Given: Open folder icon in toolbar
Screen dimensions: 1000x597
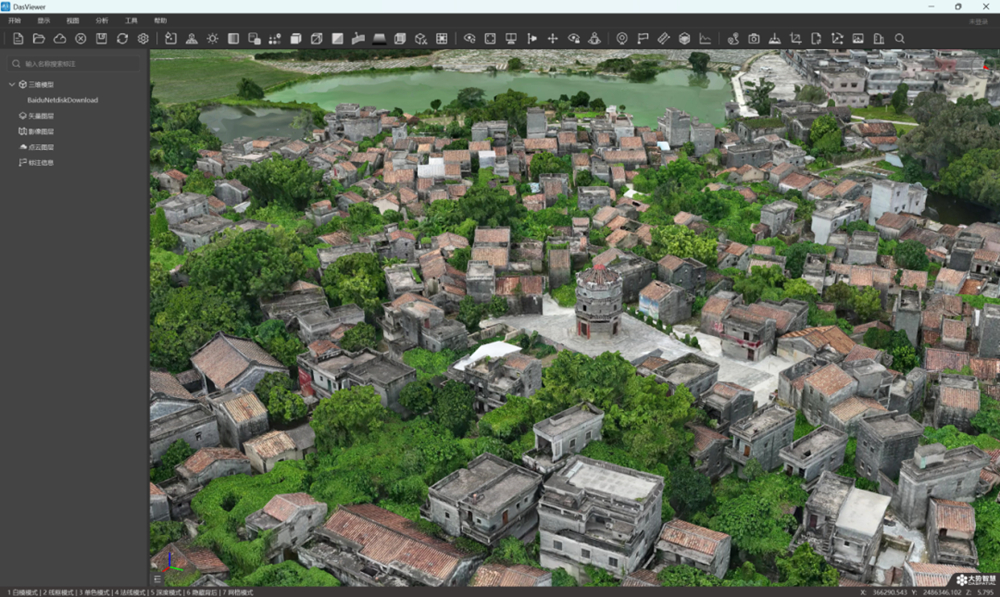Looking at the screenshot, I should (39, 39).
